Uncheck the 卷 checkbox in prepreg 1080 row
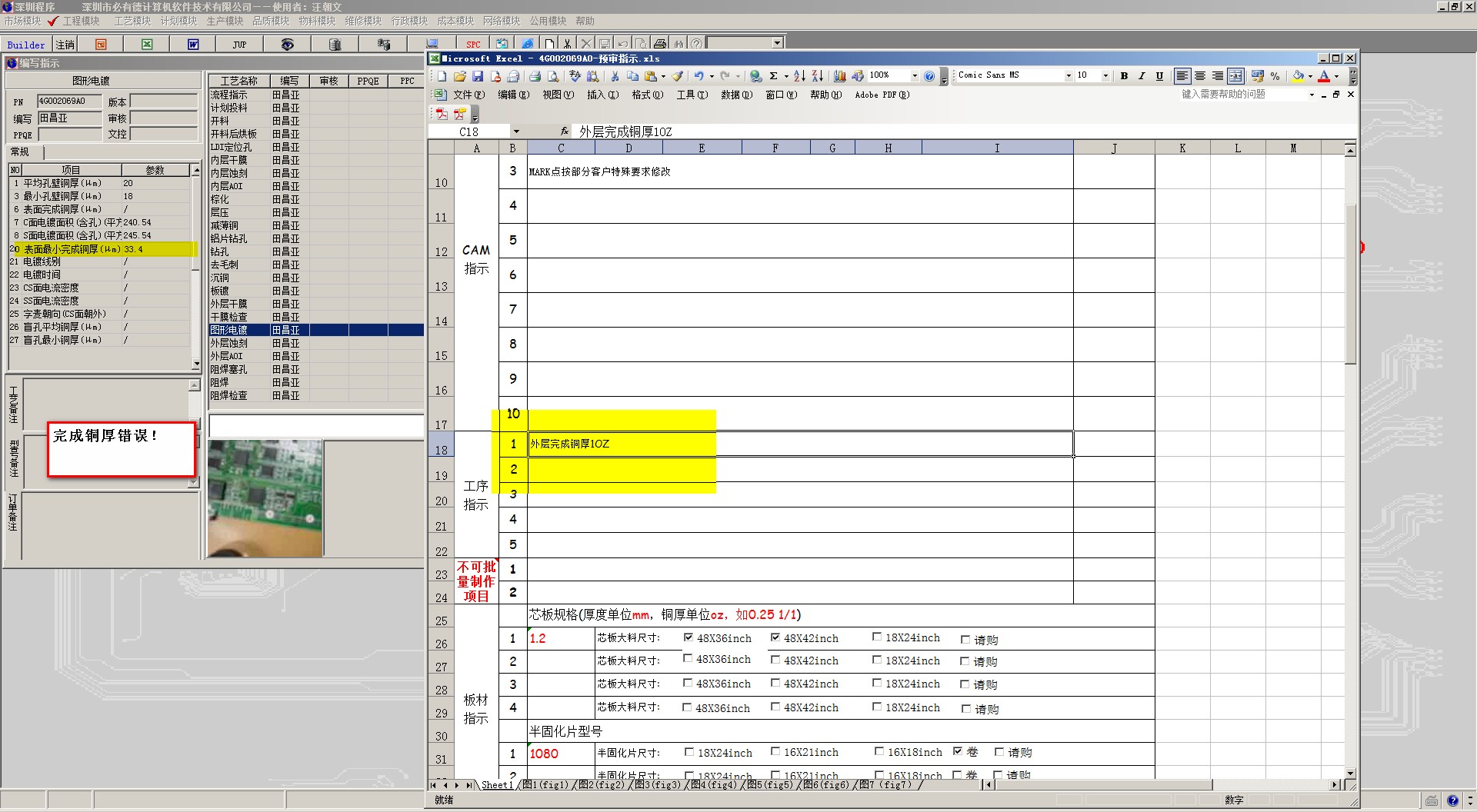This screenshot has width=1477, height=812. click(958, 751)
